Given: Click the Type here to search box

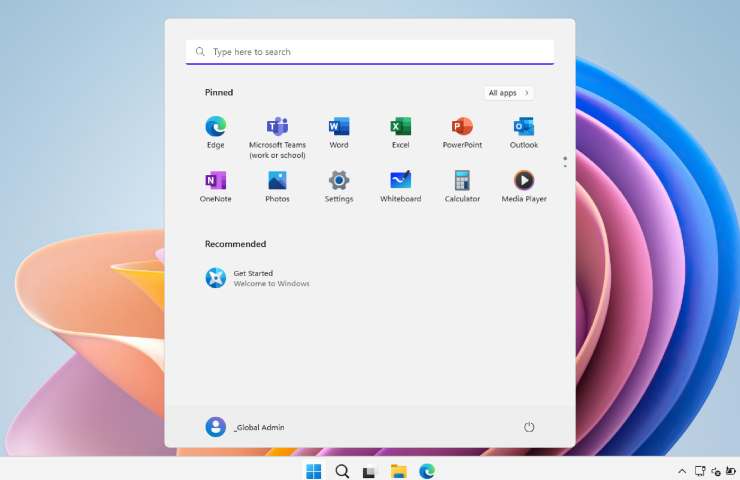Looking at the screenshot, I should [x=370, y=52].
